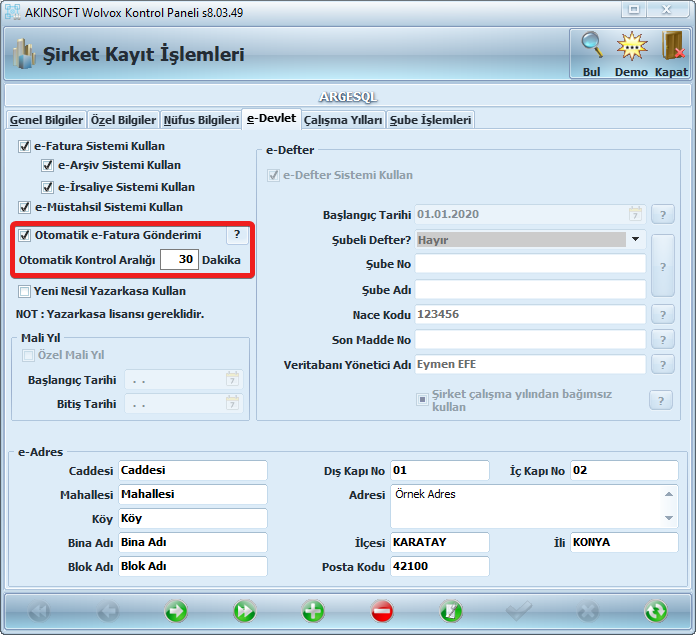Click Otomatik Kontrol Aralığı minutes field
This screenshot has height=635, width=696.
pos(179,259)
